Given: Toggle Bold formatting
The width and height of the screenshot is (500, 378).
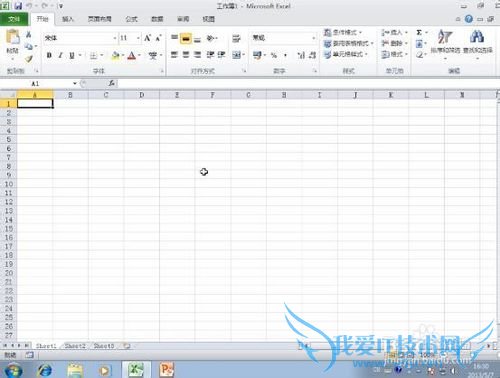Looking at the screenshot, I should 49,55.
